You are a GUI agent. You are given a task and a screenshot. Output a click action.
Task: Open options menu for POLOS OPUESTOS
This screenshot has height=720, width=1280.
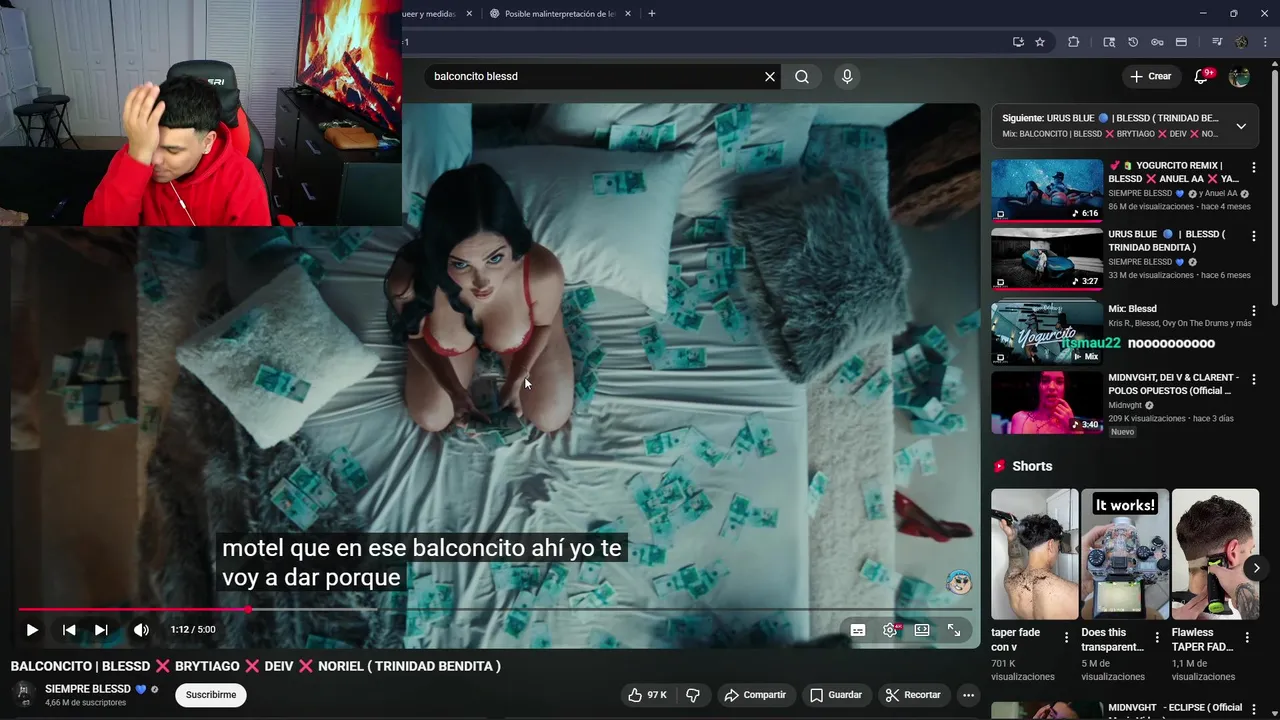click(1254, 380)
